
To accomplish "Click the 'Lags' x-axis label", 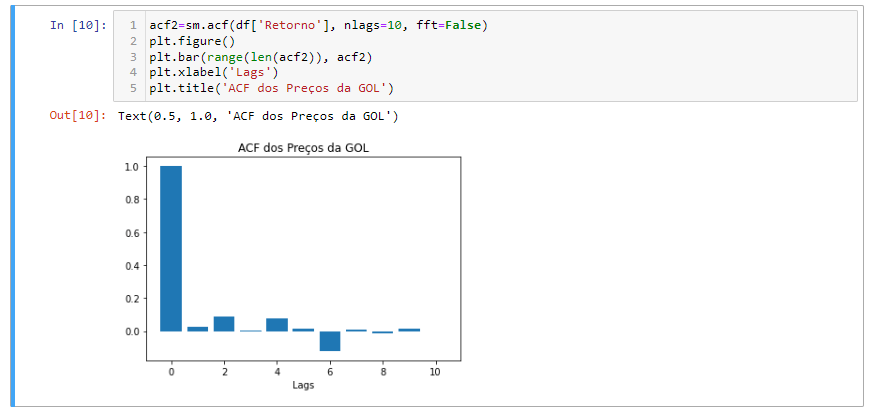I will click(304, 386).
